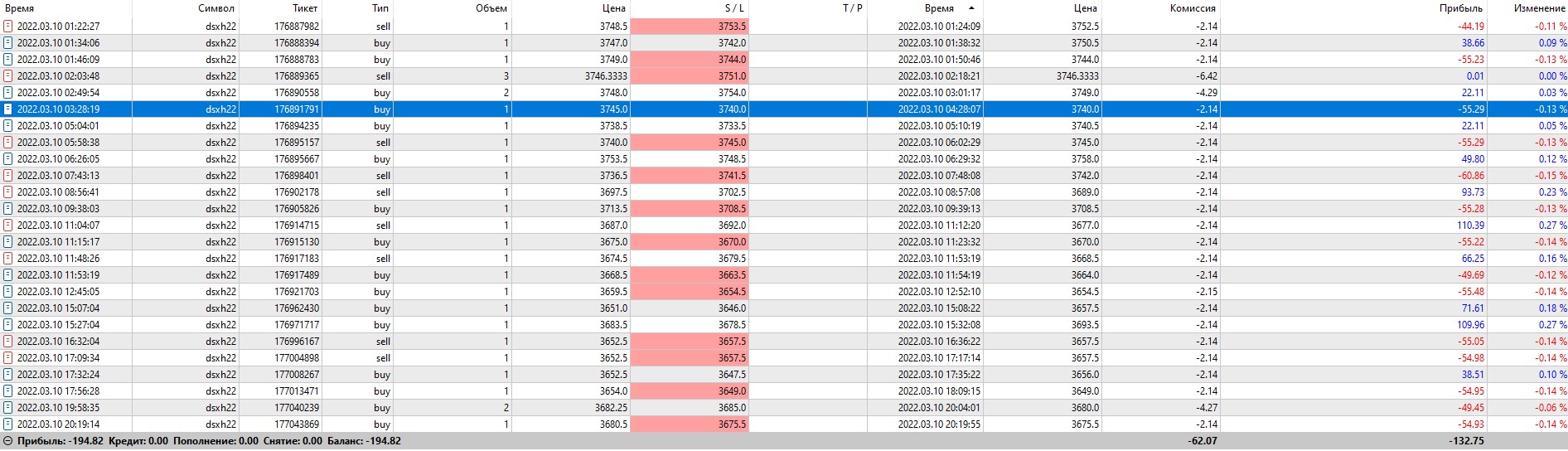This screenshot has height=451, width=1568.
Task: Click the Символ column header
Action: click(x=216, y=8)
